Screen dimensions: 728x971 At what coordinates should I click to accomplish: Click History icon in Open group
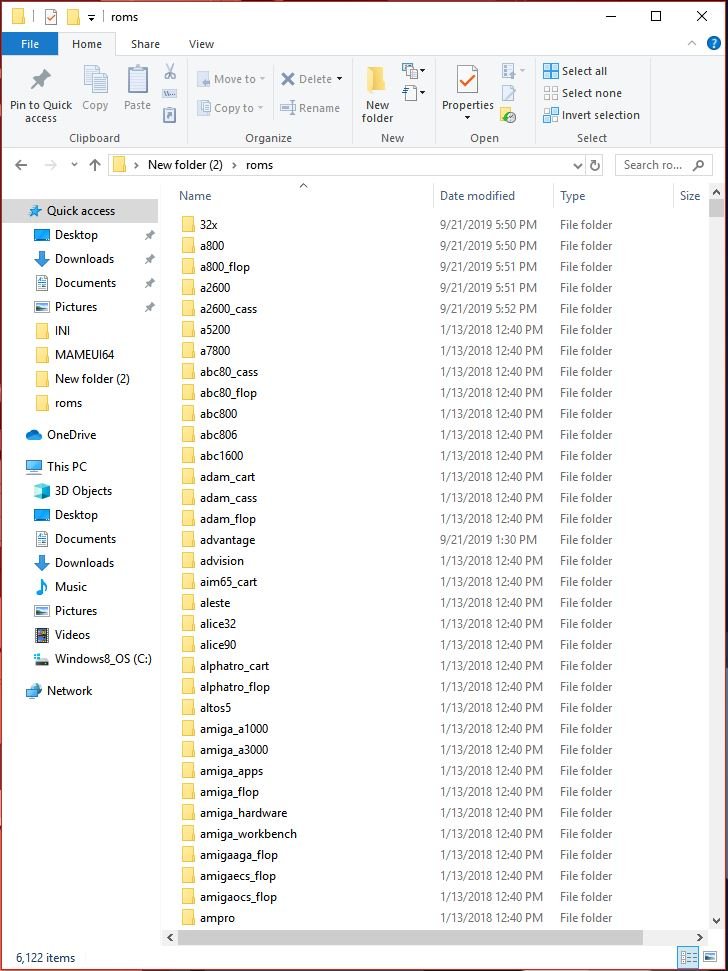[x=509, y=116]
